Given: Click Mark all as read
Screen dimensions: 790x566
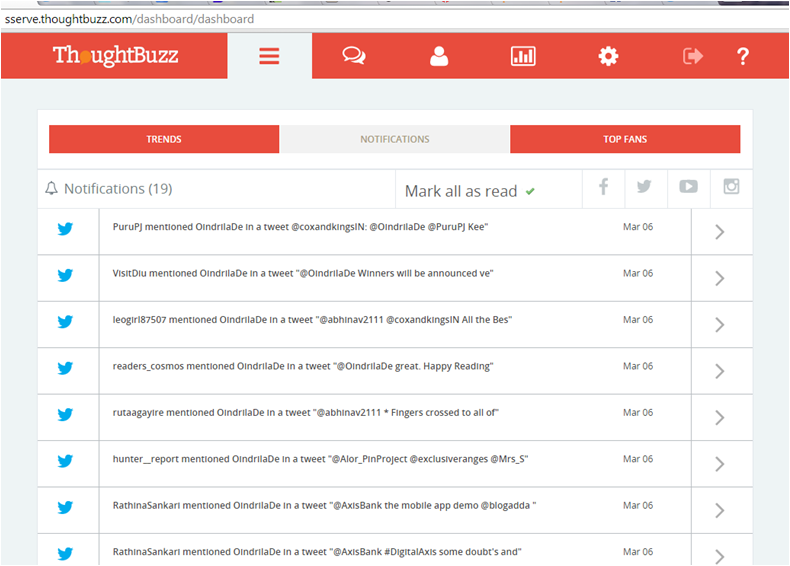Looking at the screenshot, I should 470,191.
